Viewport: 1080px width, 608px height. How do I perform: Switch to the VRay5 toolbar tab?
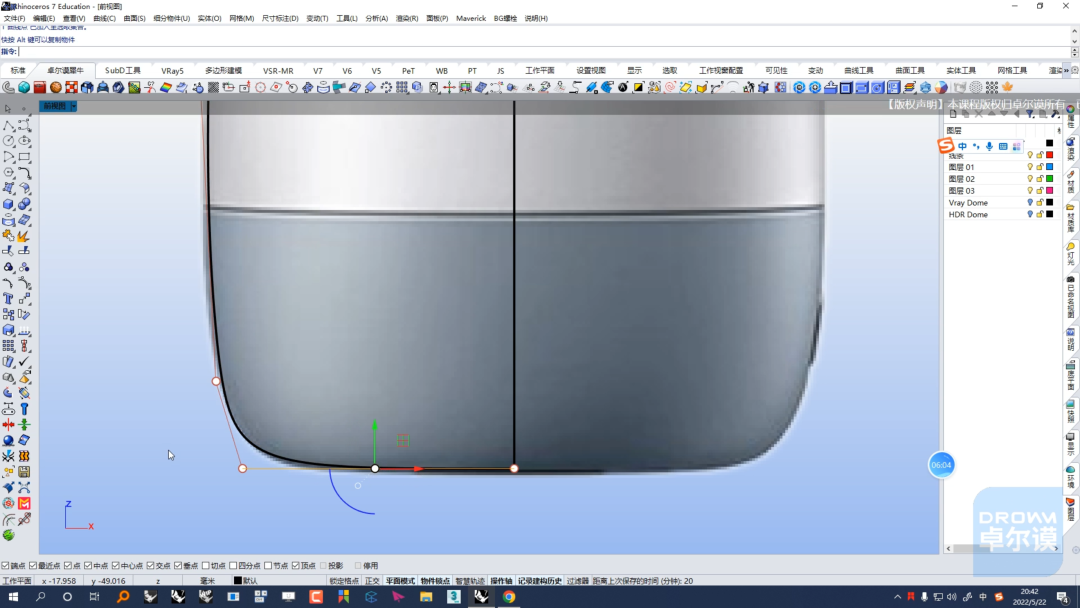tap(172, 70)
